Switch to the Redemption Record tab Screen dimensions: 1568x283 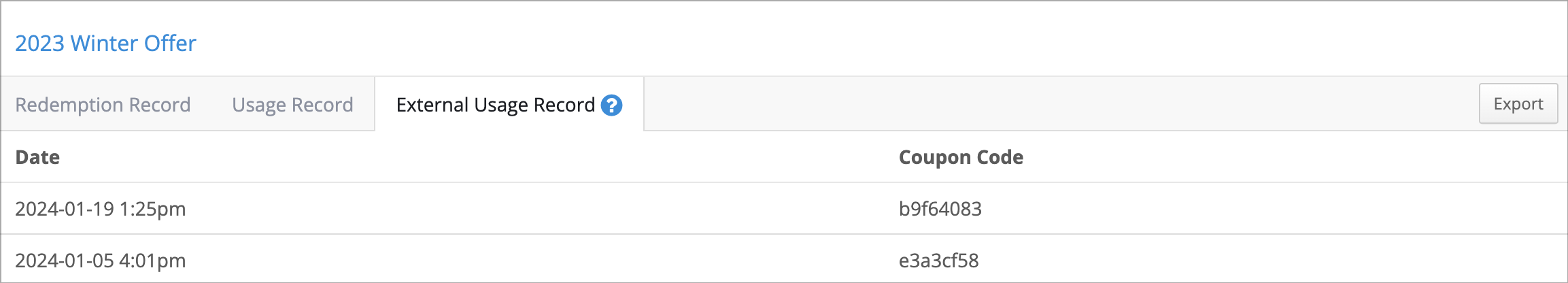point(103,105)
